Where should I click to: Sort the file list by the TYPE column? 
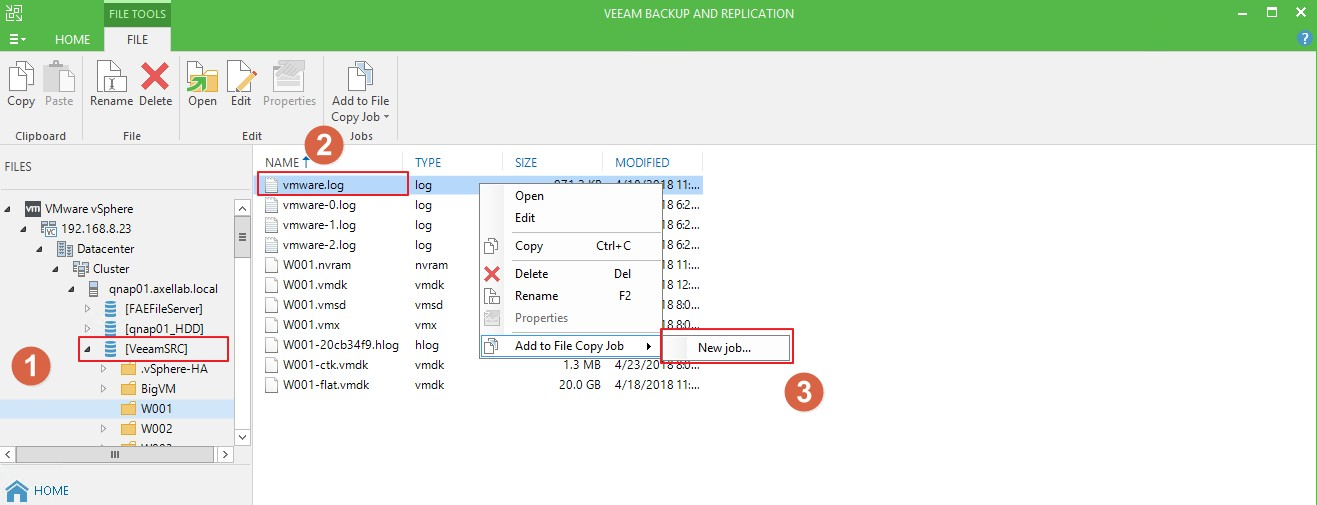pyautogui.click(x=428, y=163)
